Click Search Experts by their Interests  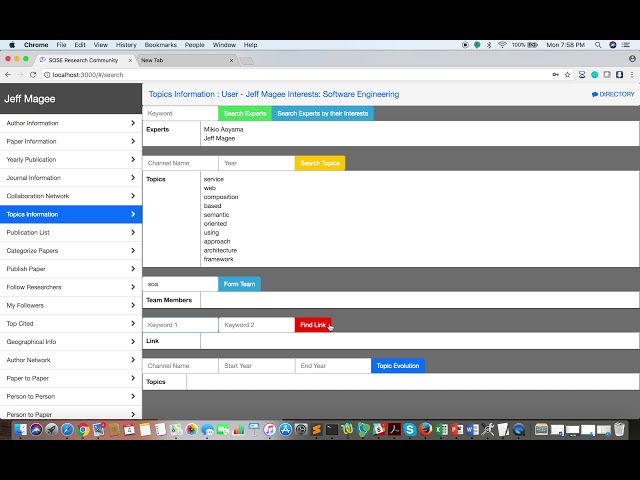322,113
